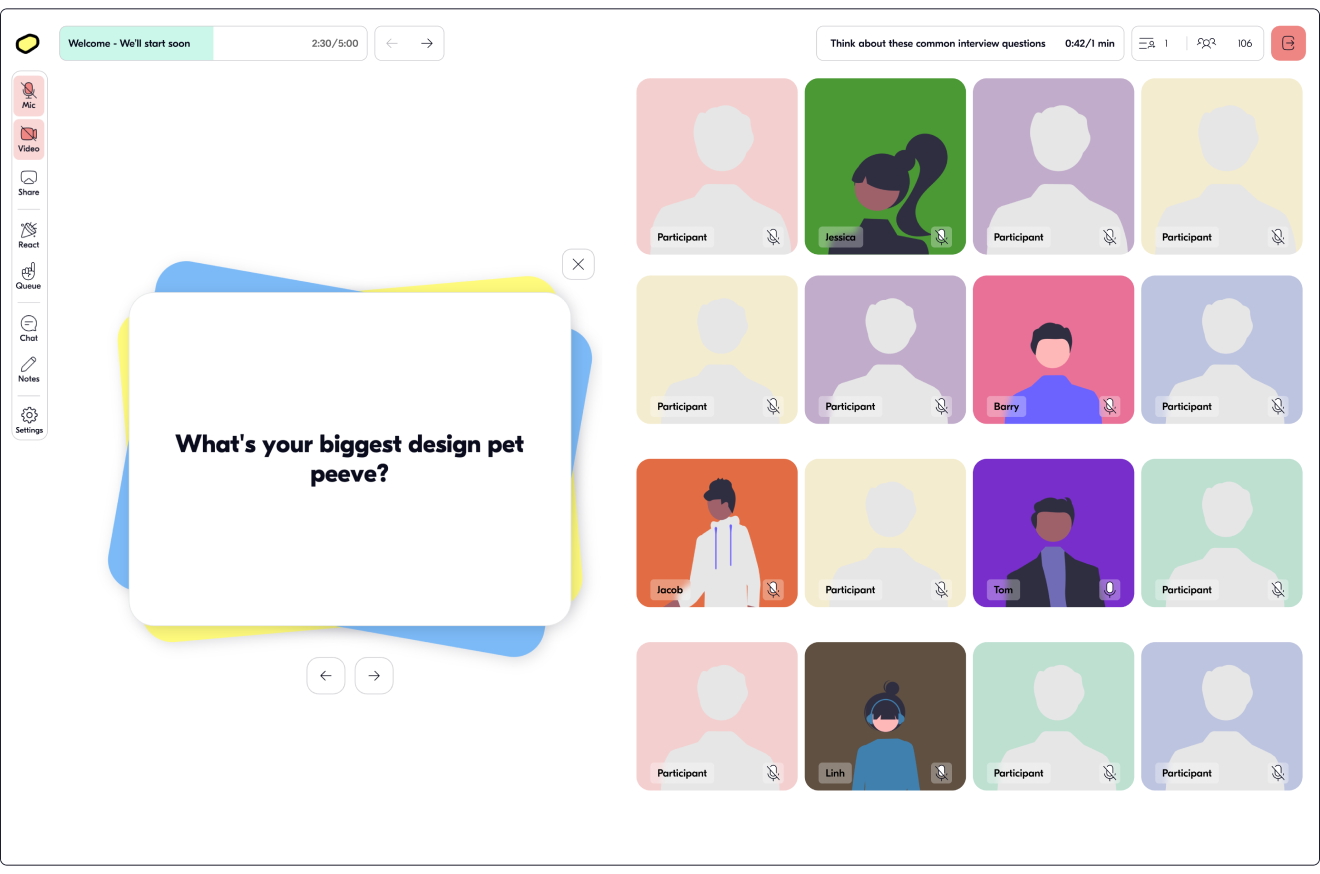Show the next question card
This screenshot has height=874, width=1320.
374,676
